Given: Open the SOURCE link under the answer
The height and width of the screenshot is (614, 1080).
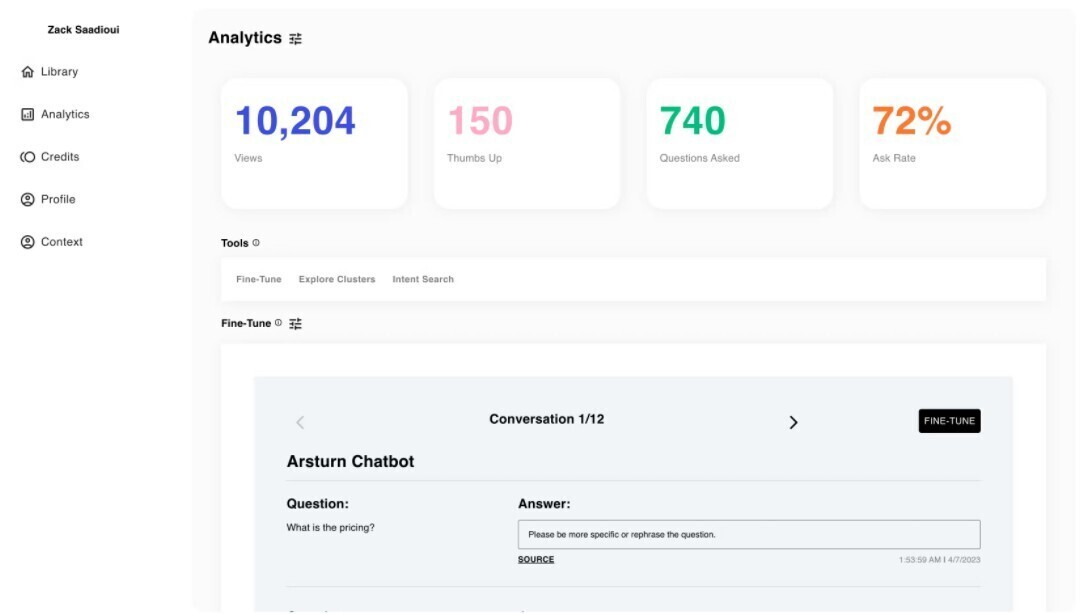Looking at the screenshot, I should 536,560.
